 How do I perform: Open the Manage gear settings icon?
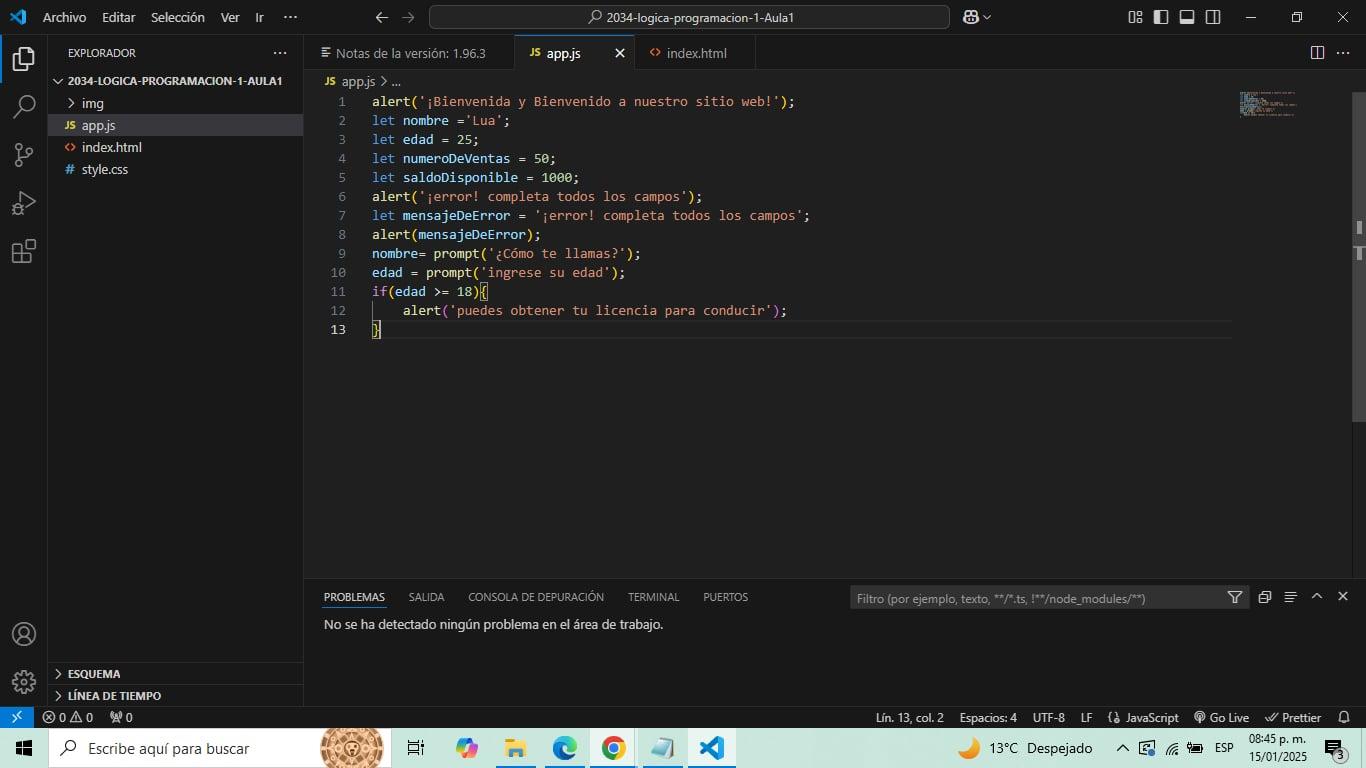24,681
